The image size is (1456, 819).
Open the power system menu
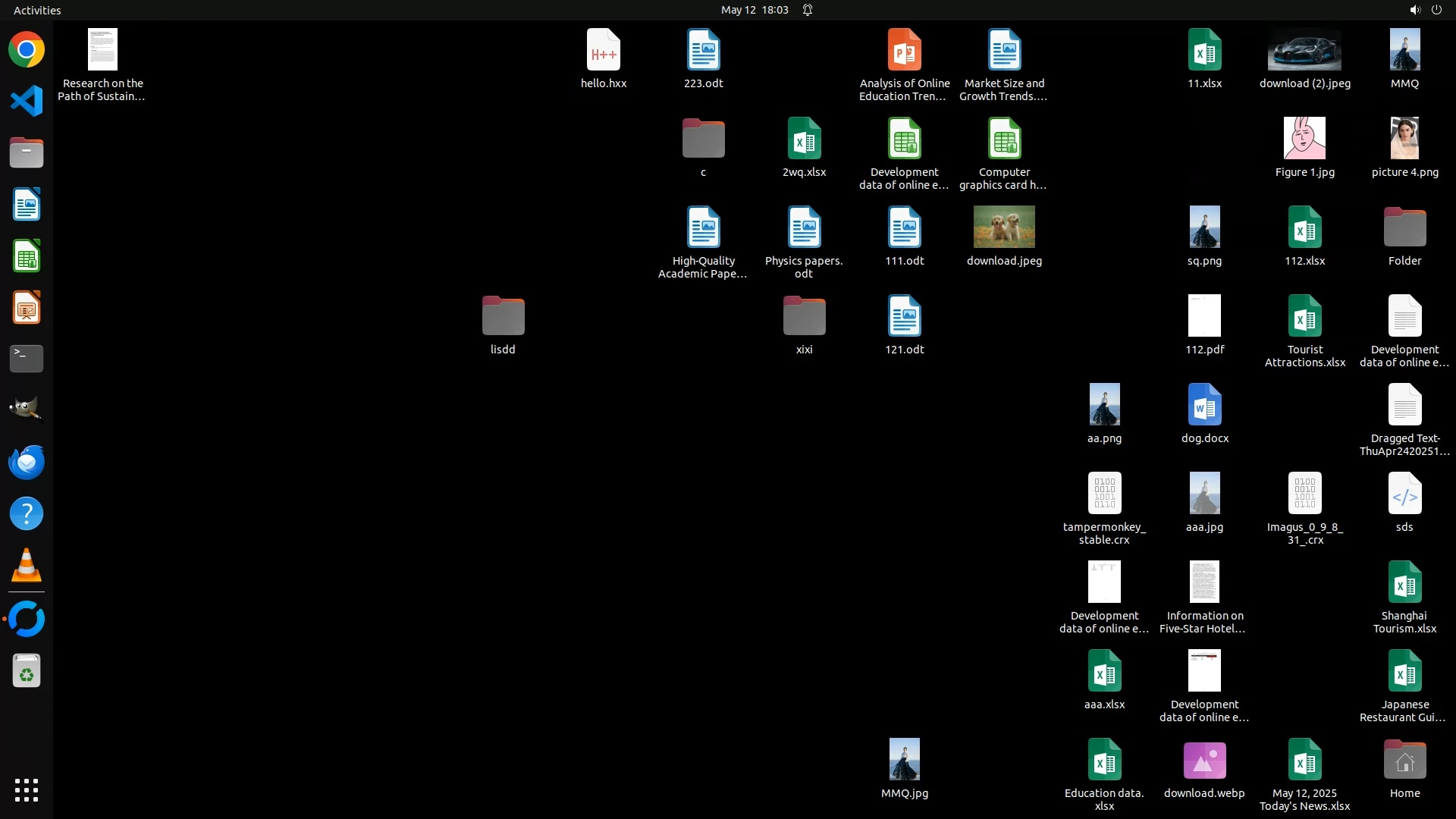[1436, 10]
